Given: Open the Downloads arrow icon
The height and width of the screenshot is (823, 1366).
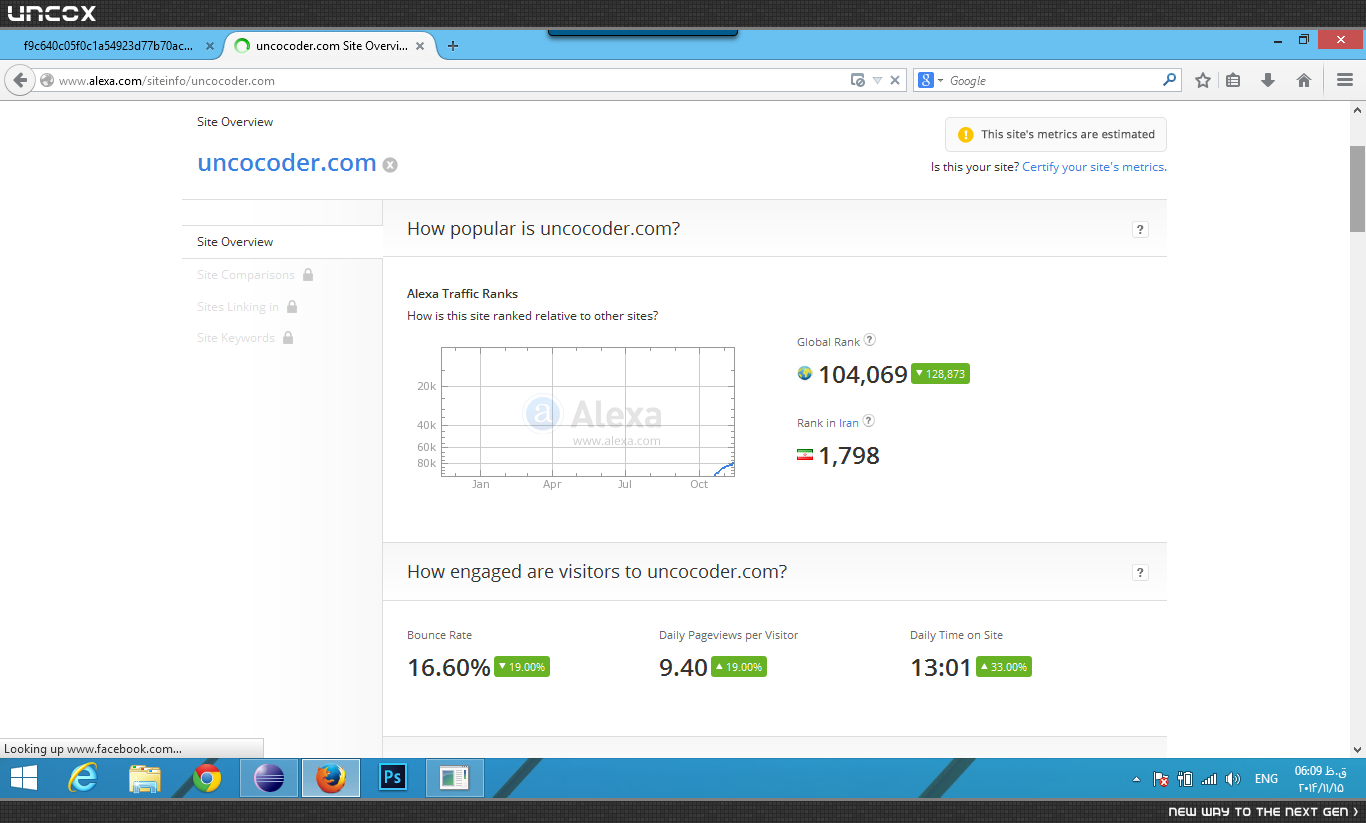Looking at the screenshot, I should pyautogui.click(x=1268, y=81).
